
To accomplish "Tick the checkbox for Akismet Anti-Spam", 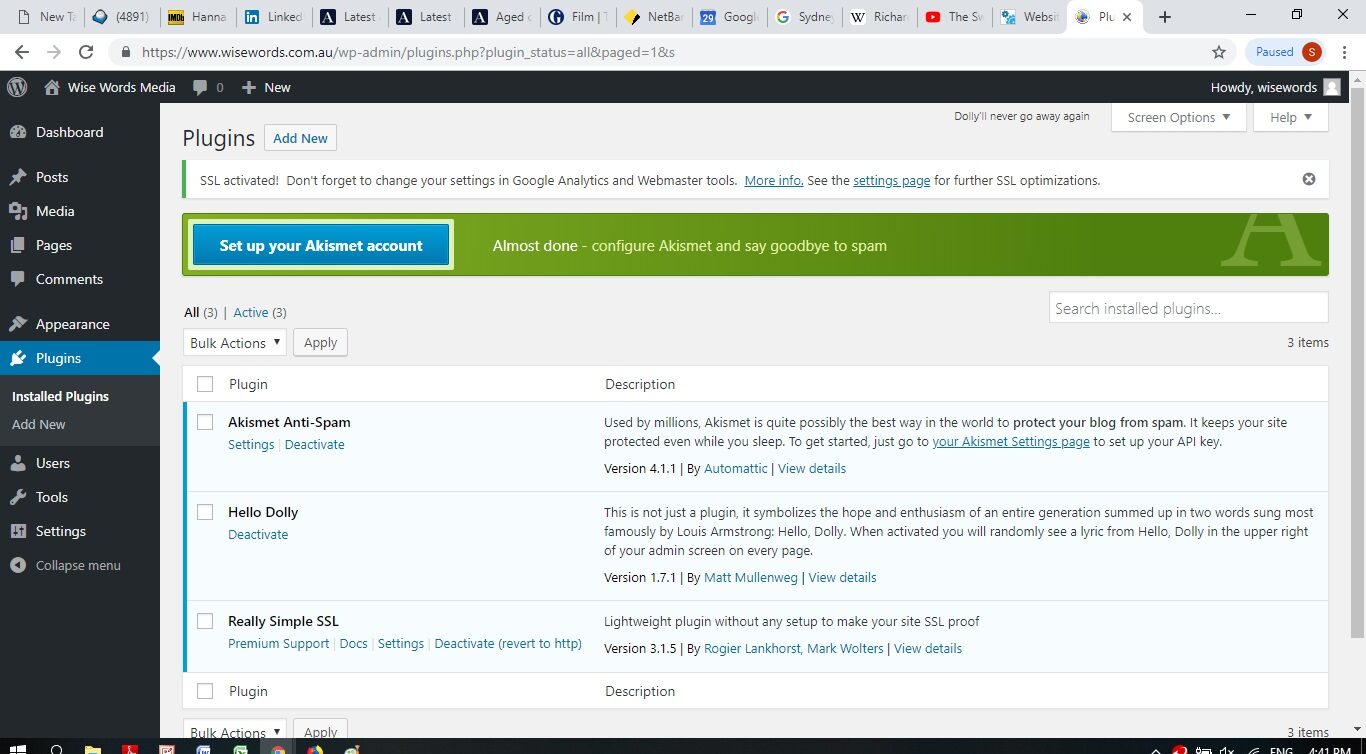I will pos(205,422).
